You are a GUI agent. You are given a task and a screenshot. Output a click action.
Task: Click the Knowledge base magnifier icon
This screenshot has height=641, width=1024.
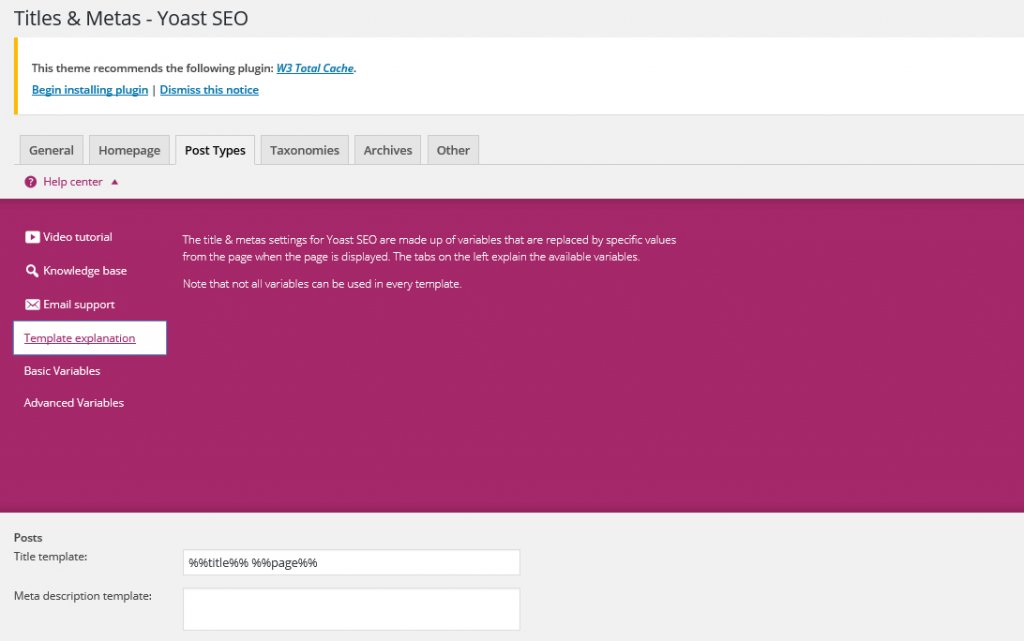tap(32, 271)
